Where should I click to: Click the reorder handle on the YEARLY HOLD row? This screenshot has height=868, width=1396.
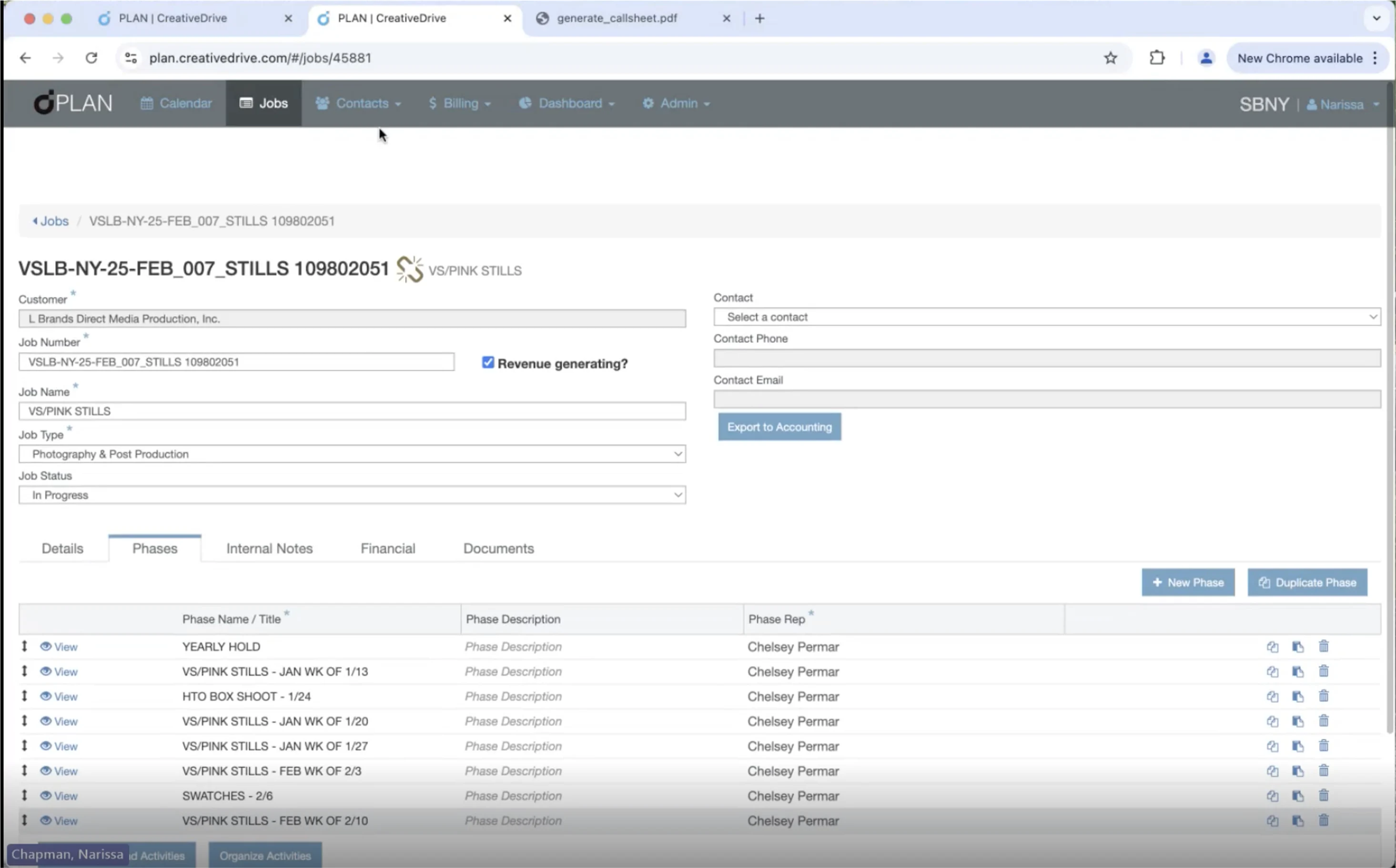[x=24, y=646]
